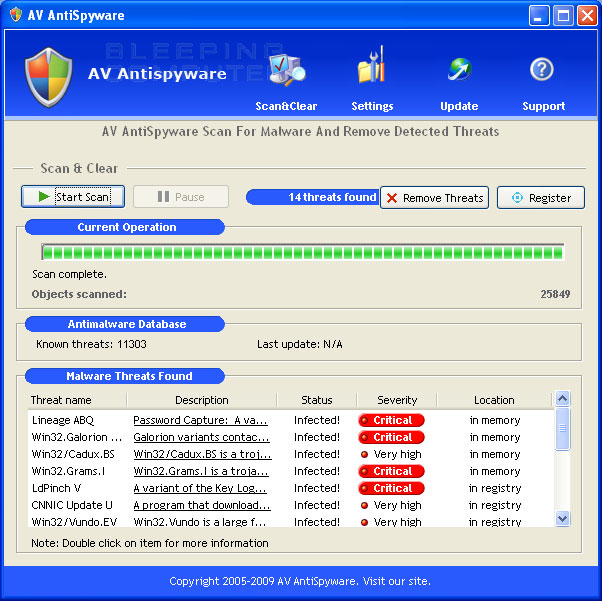Screen dimensions: 602x601
Task: Open the Settings tools icon
Action: pyautogui.click(x=371, y=65)
